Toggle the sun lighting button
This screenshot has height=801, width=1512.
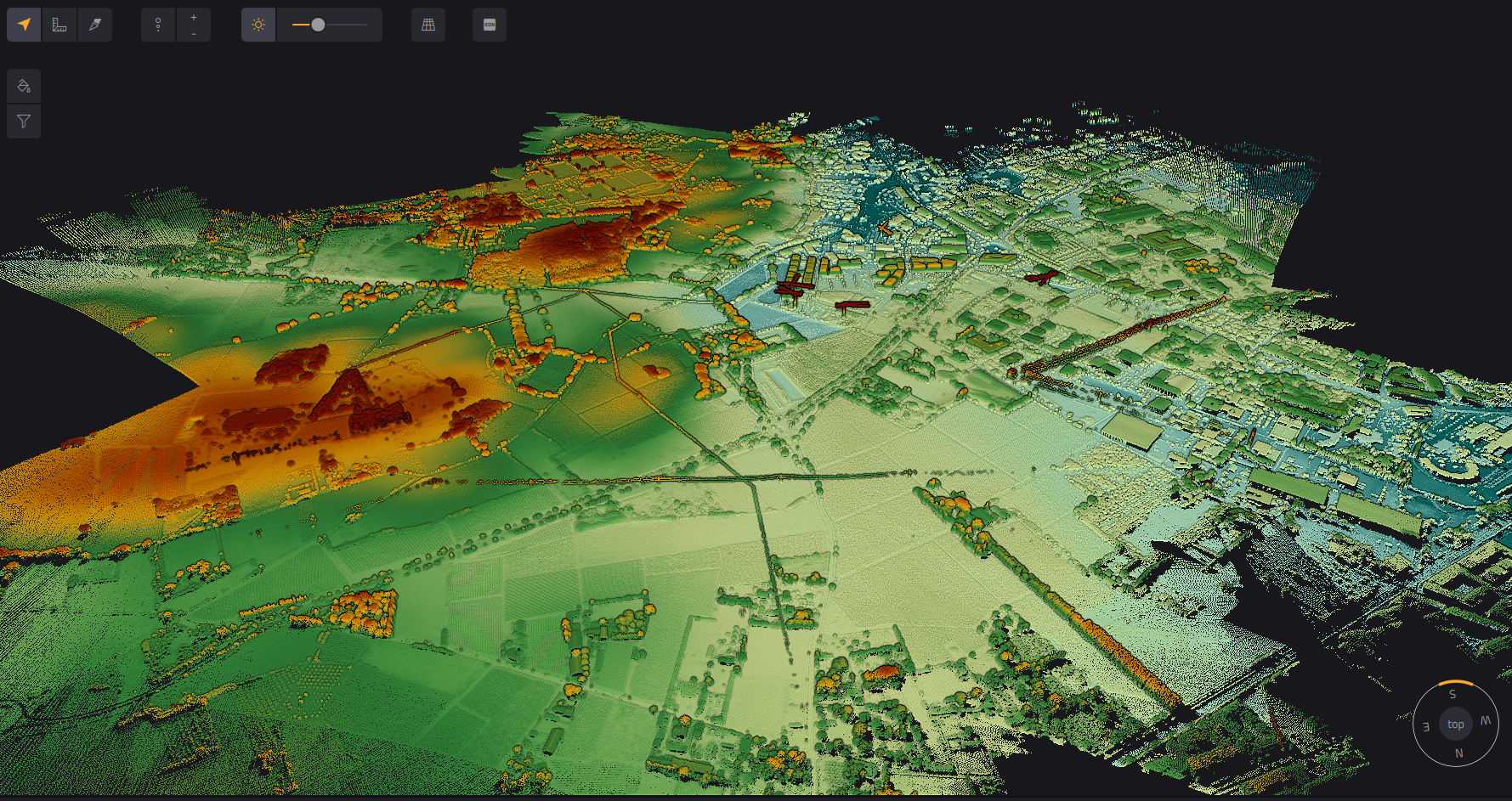pyautogui.click(x=258, y=25)
